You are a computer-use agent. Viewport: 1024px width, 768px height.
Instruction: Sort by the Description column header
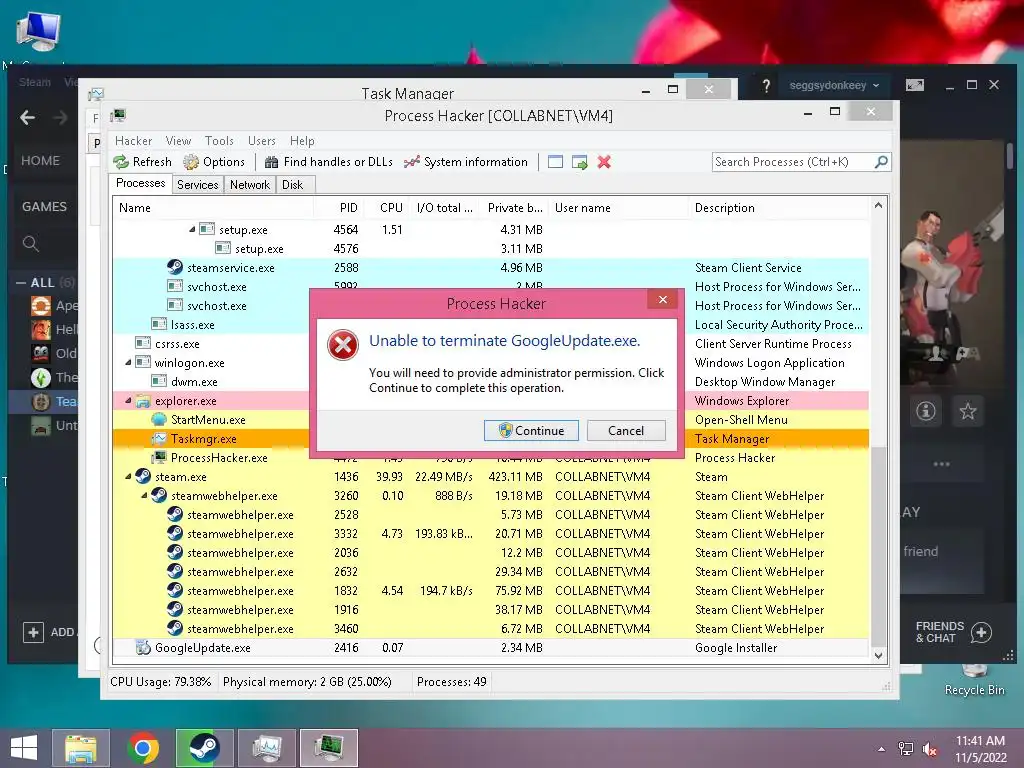(x=778, y=208)
